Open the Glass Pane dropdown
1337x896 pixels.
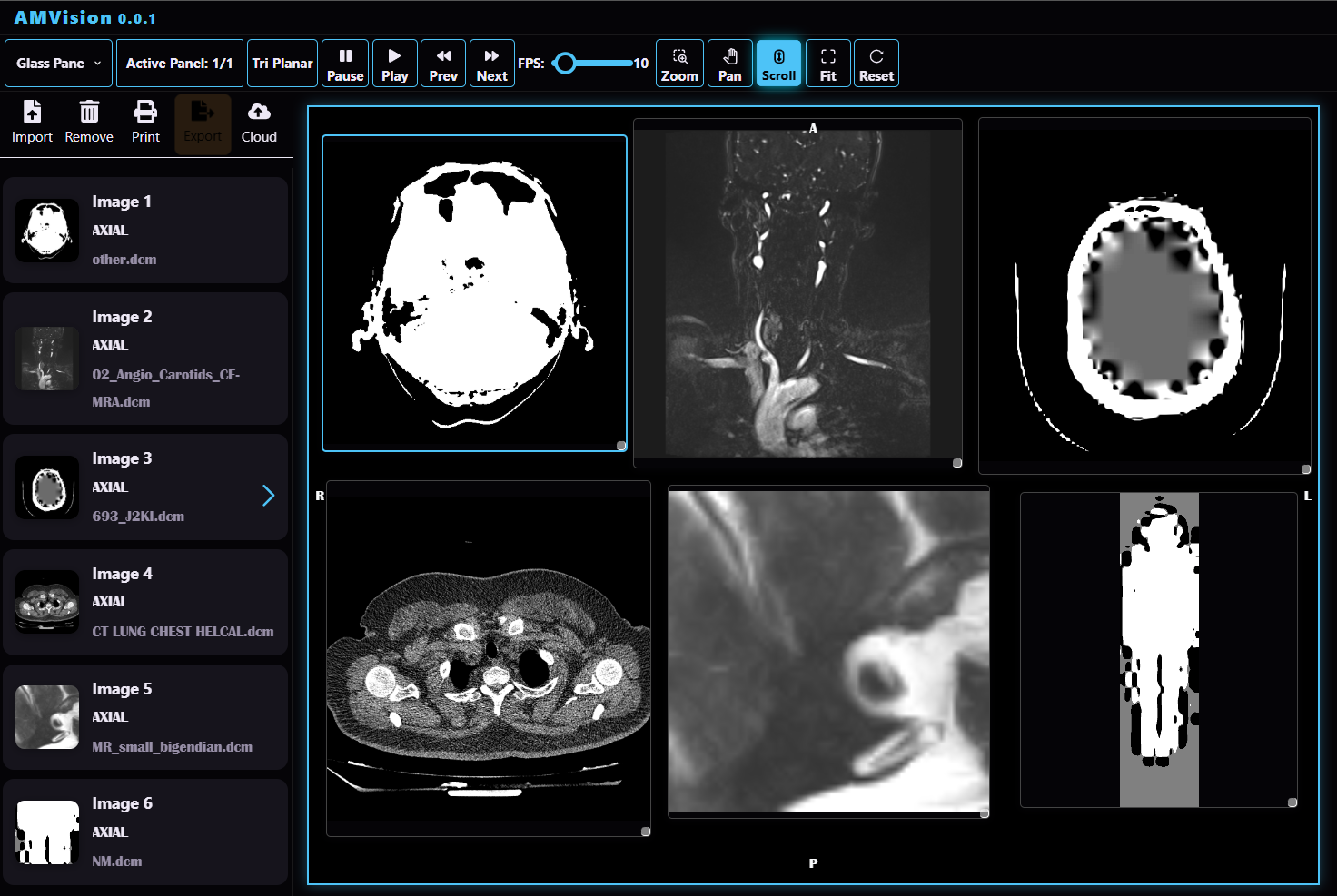click(x=59, y=63)
